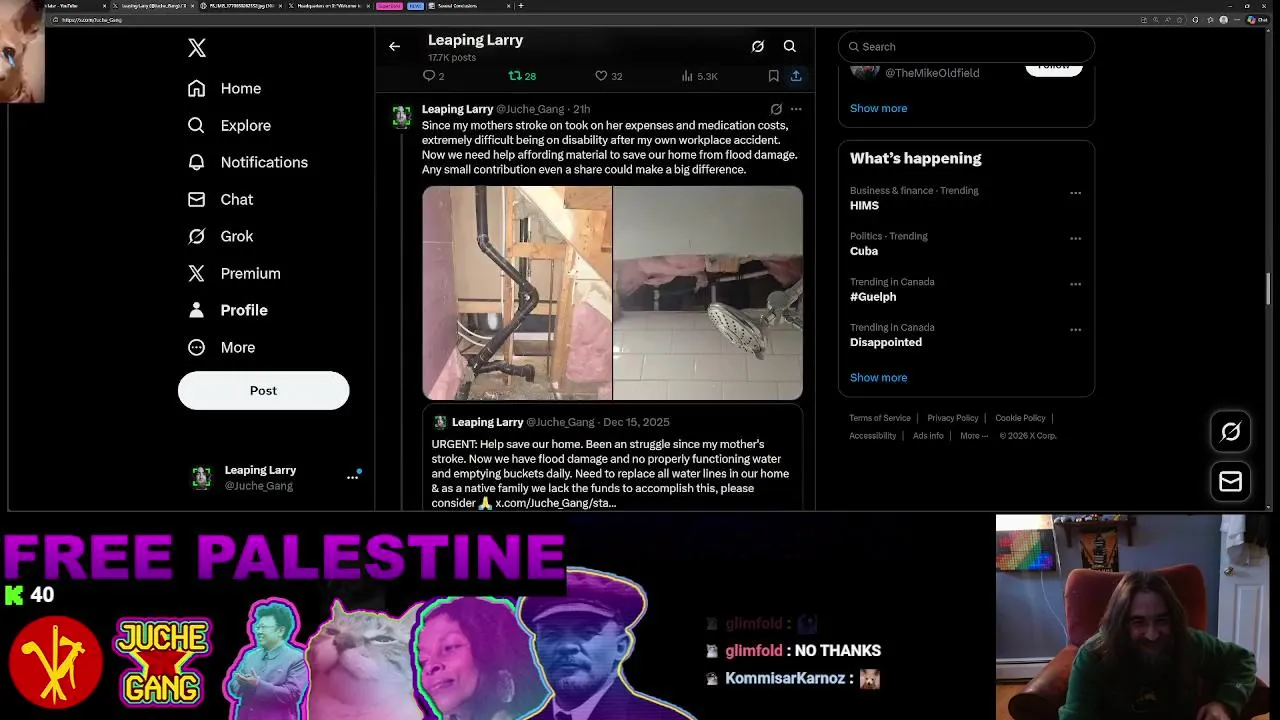This screenshot has height=720, width=1280.
Task: Open the pipes photo on the left
Action: [x=517, y=293]
